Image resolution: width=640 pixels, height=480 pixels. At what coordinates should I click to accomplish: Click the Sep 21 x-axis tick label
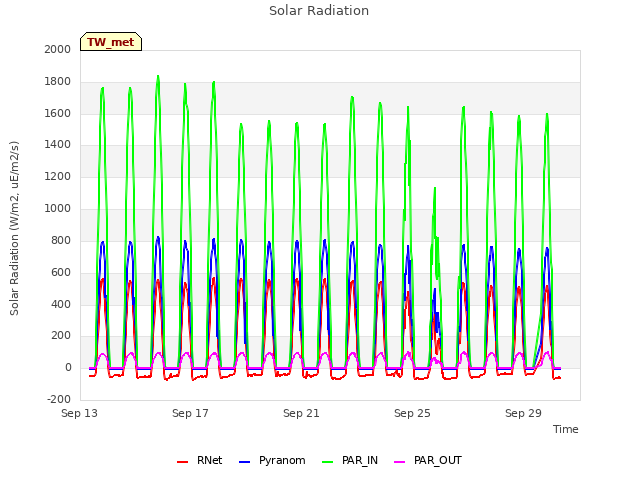tap(301, 413)
